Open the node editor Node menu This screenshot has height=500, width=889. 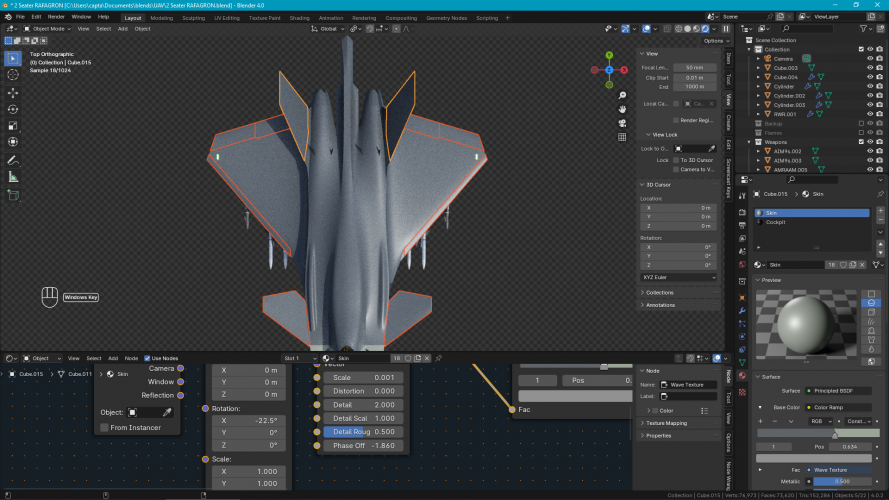click(131, 358)
